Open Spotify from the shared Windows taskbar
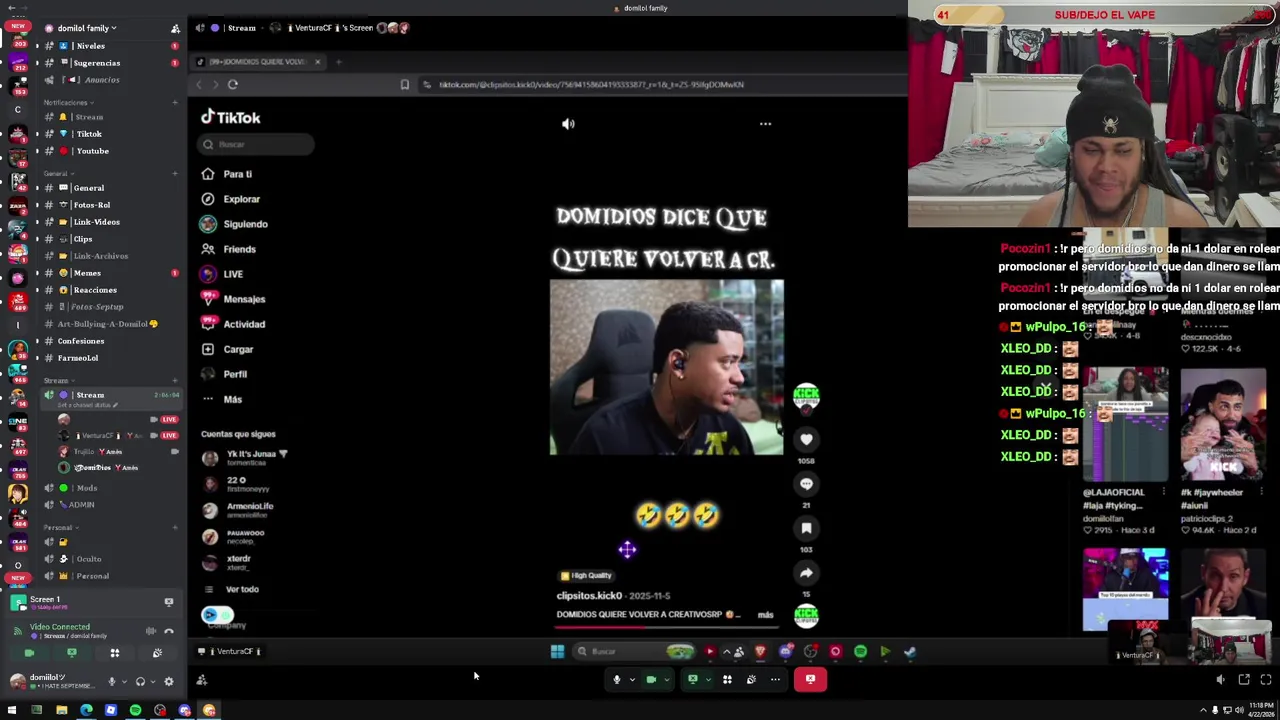The width and height of the screenshot is (1280, 720). 860,652
